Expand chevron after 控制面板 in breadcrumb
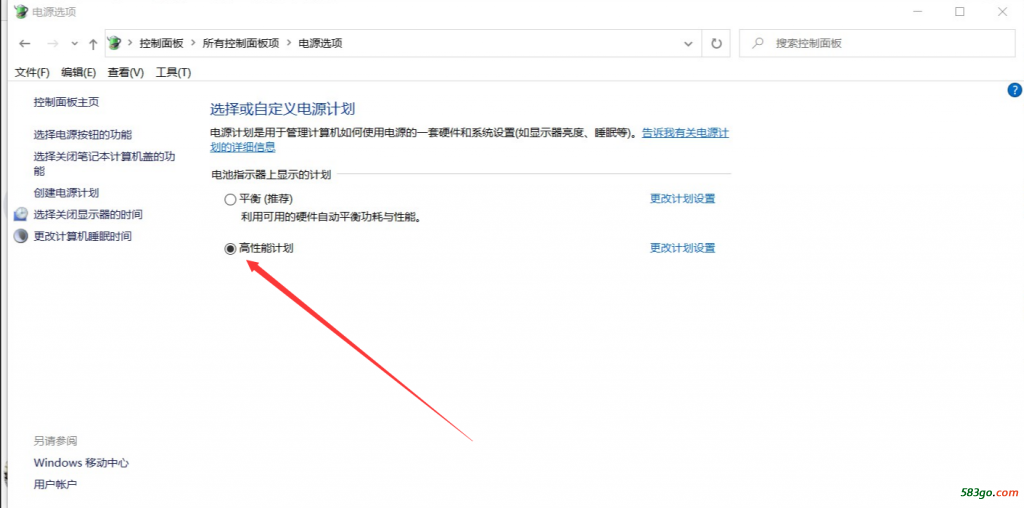Viewport: 1024px width, 508px height. [x=193, y=44]
